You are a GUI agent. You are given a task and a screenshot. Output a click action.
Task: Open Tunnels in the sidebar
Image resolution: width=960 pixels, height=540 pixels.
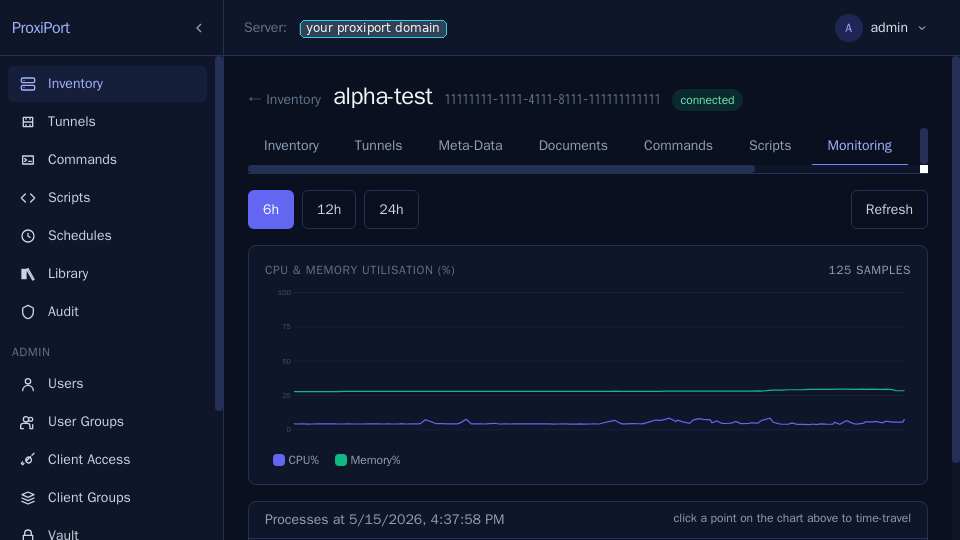point(107,122)
